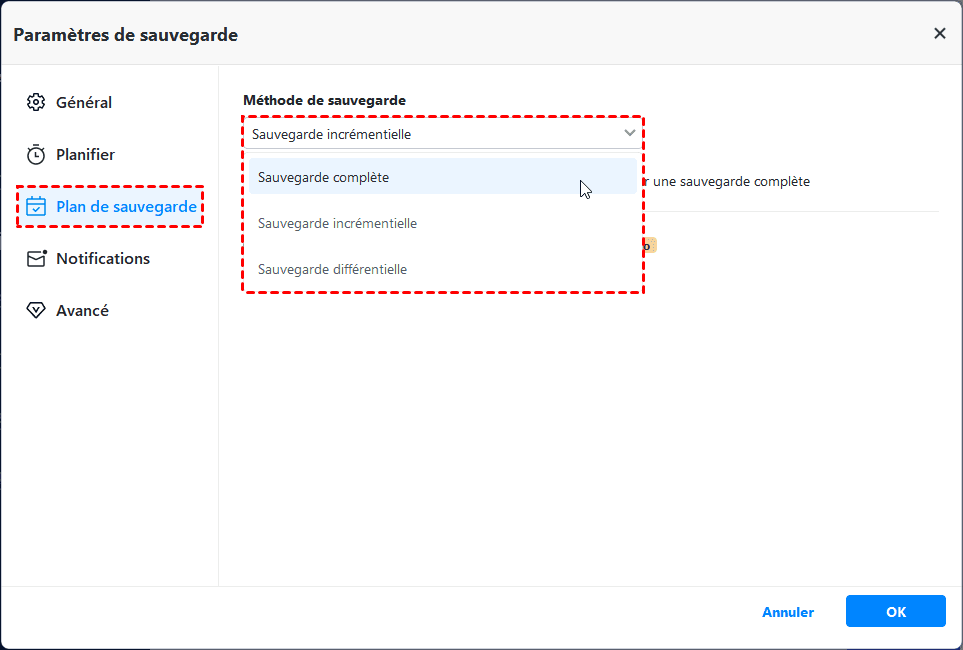Confirm settings with the OK button
The image size is (963, 650).
pos(895,611)
